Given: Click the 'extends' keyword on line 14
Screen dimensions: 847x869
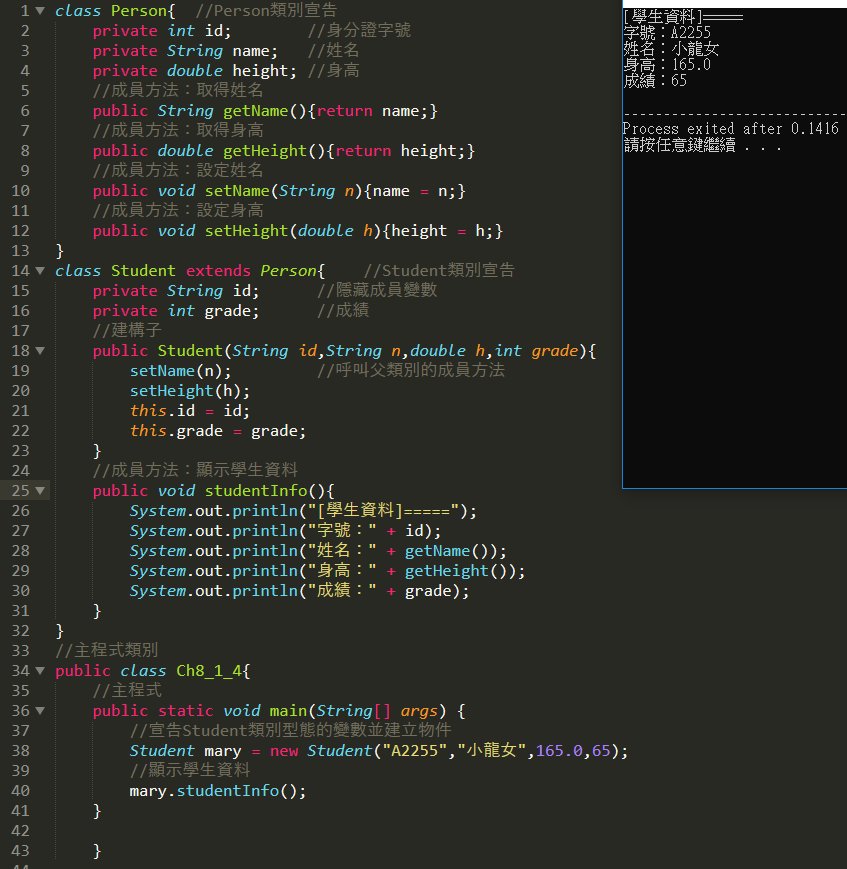Looking at the screenshot, I should coord(218,271).
